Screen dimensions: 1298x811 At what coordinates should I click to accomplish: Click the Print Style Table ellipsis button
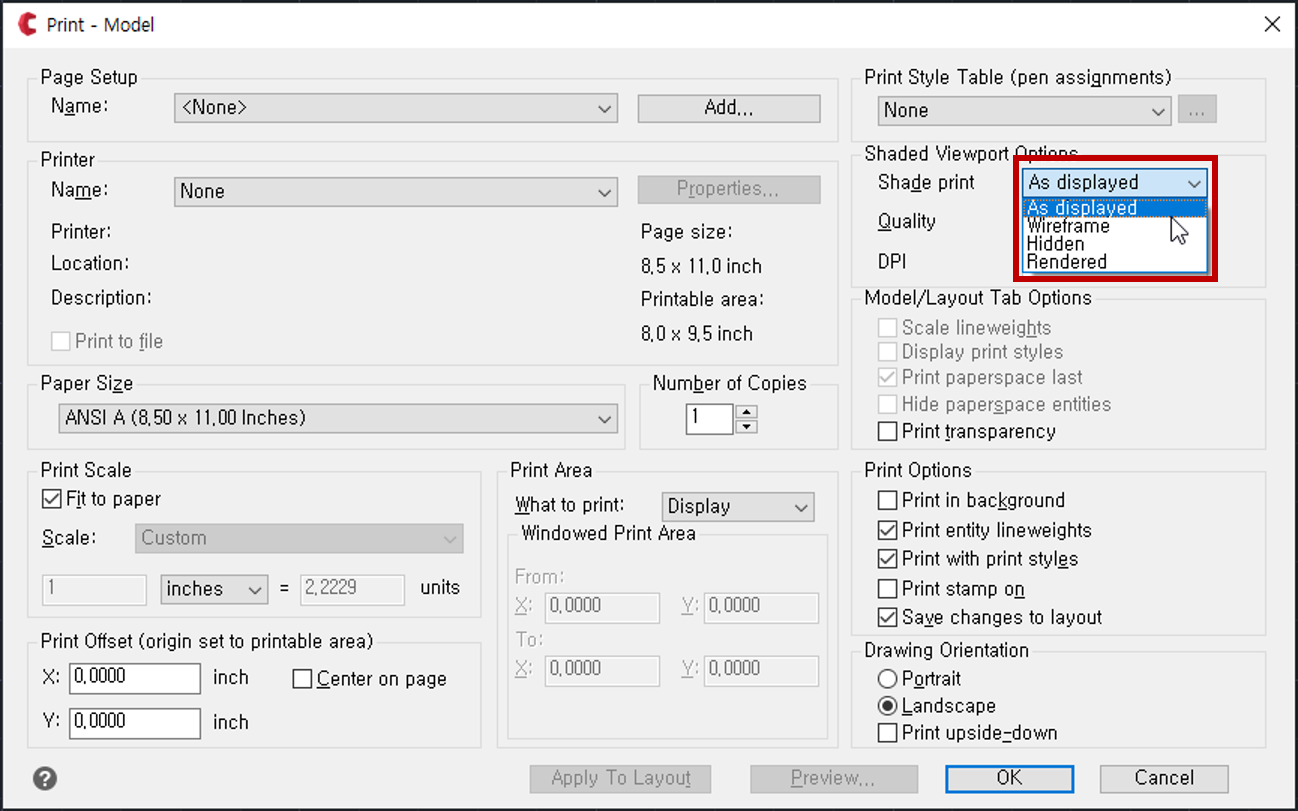[x=1197, y=110]
